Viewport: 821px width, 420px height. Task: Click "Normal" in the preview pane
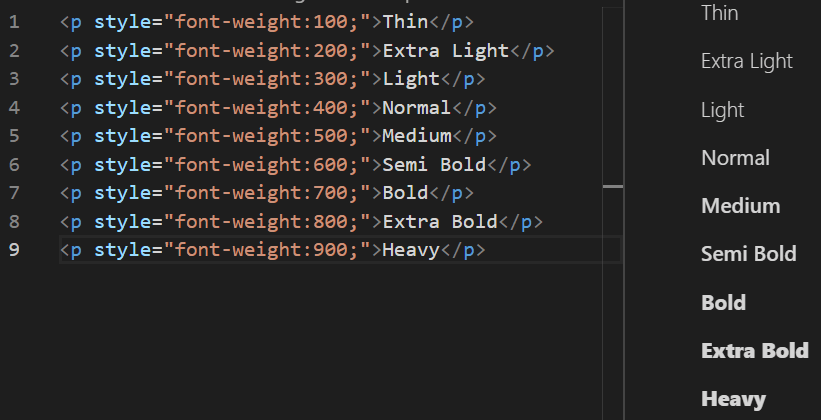click(736, 158)
